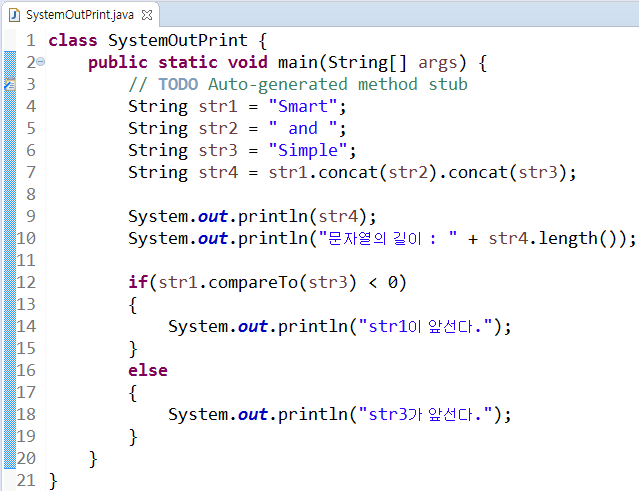The height and width of the screenshot is (491, 639).
Task: Click the "str3가 앞선다." string on line 18
Action: click(420, 415)
